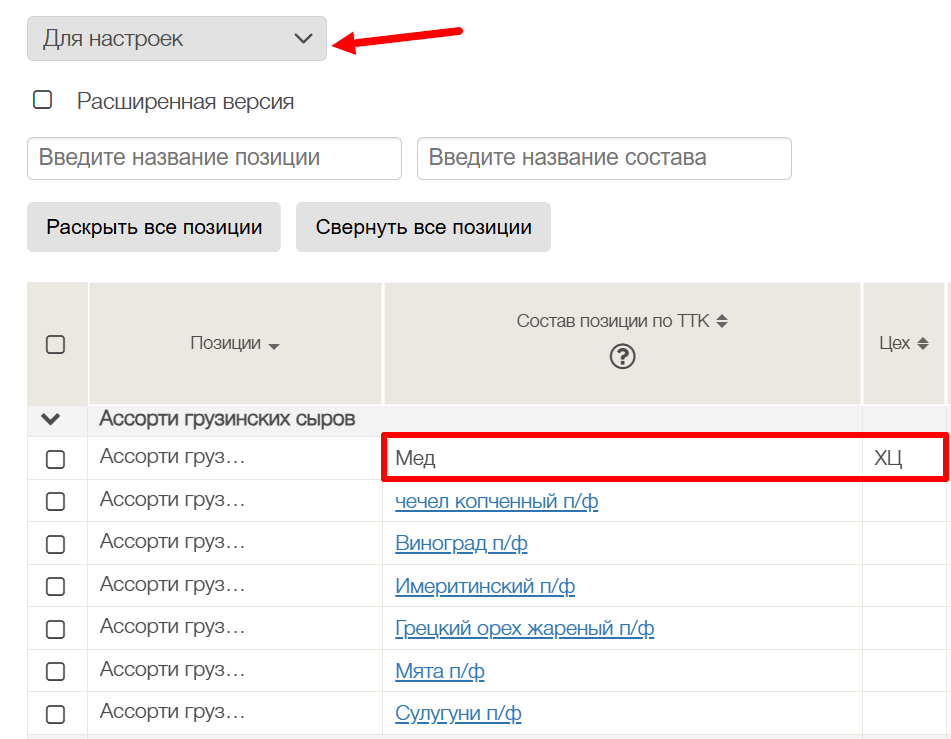Click Свернуть все позиции button
Viewport: 951px width, 739px height.
click(423, 227)
